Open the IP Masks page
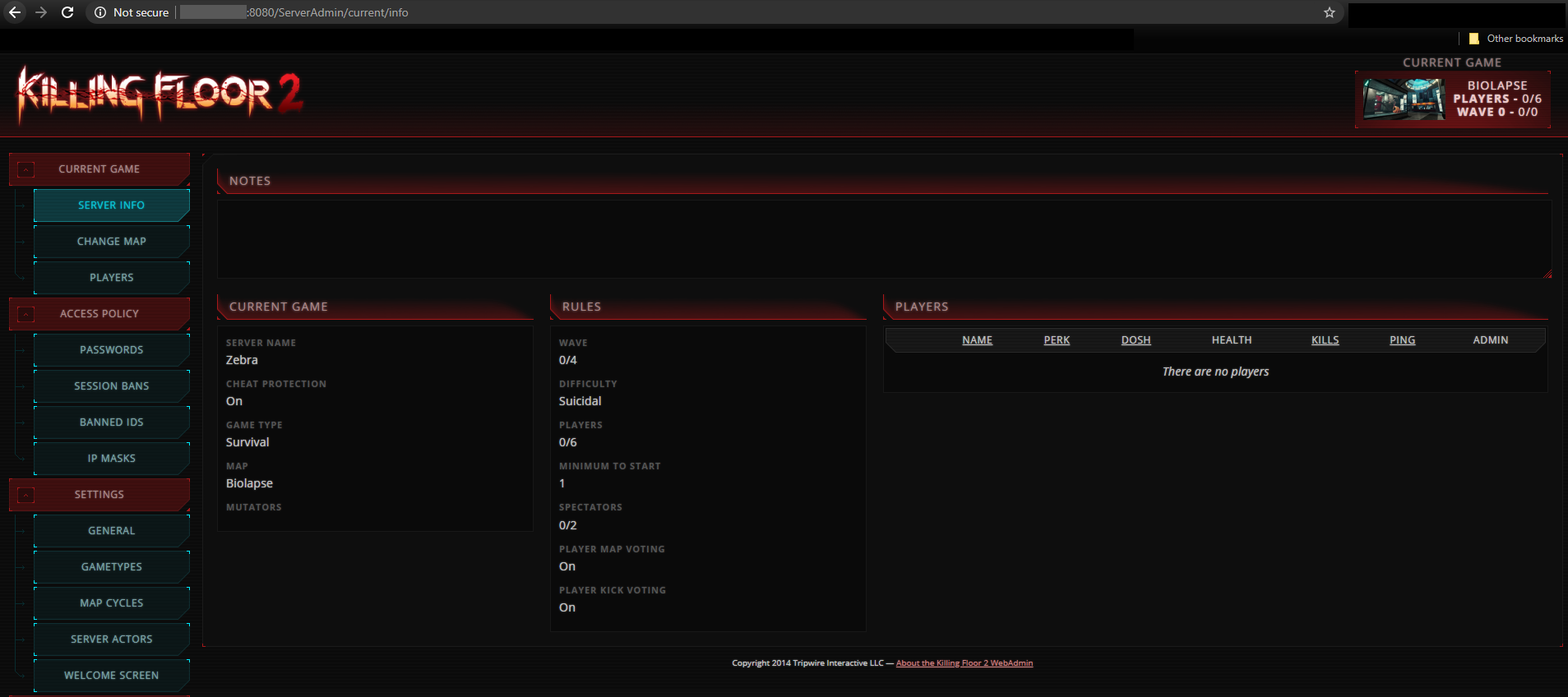This screenshot has height=697, width=1568. pos(112,459)
